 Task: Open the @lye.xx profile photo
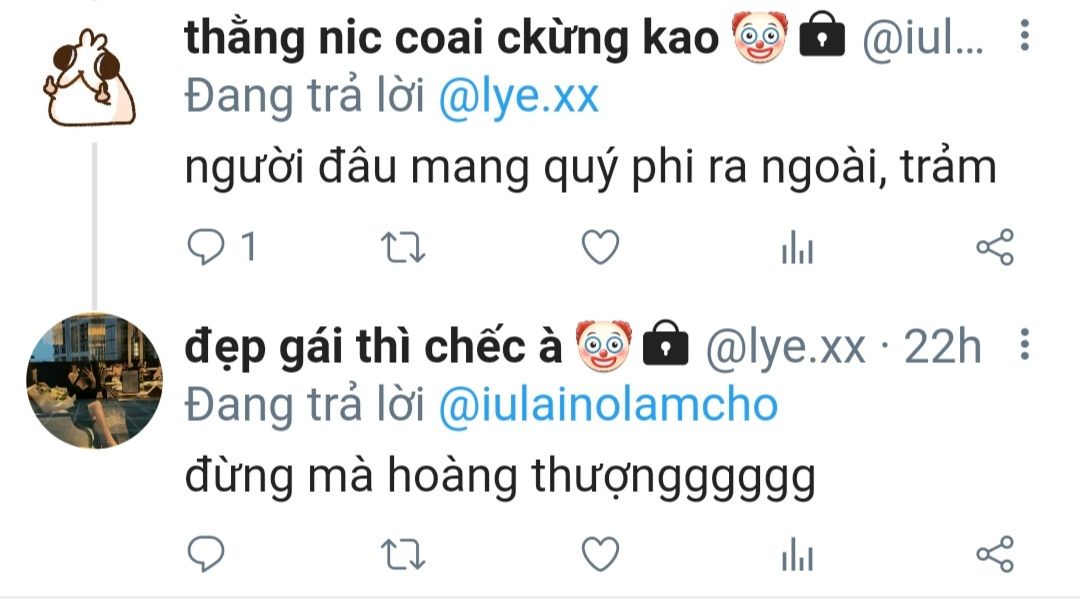click(94, 380)
